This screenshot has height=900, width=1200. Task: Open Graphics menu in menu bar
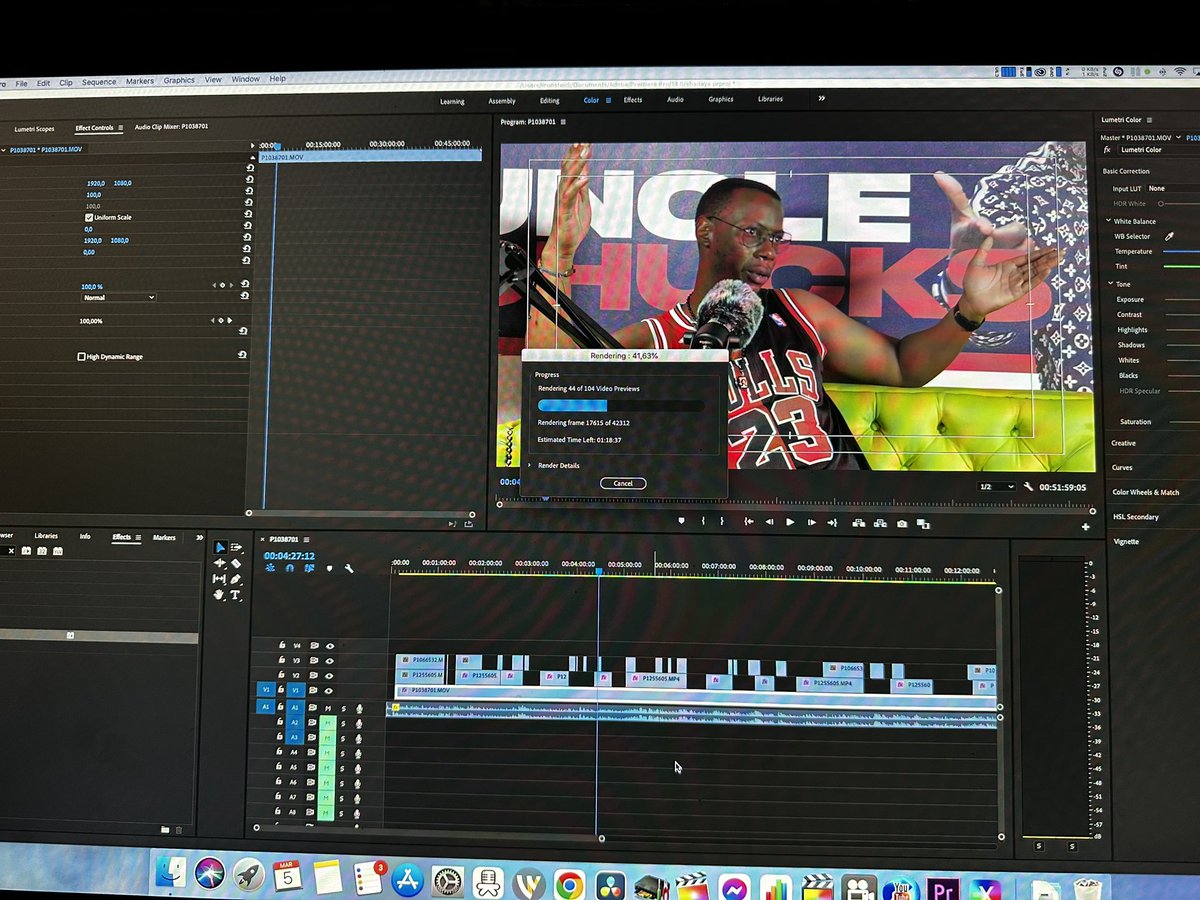pos(179,80)
